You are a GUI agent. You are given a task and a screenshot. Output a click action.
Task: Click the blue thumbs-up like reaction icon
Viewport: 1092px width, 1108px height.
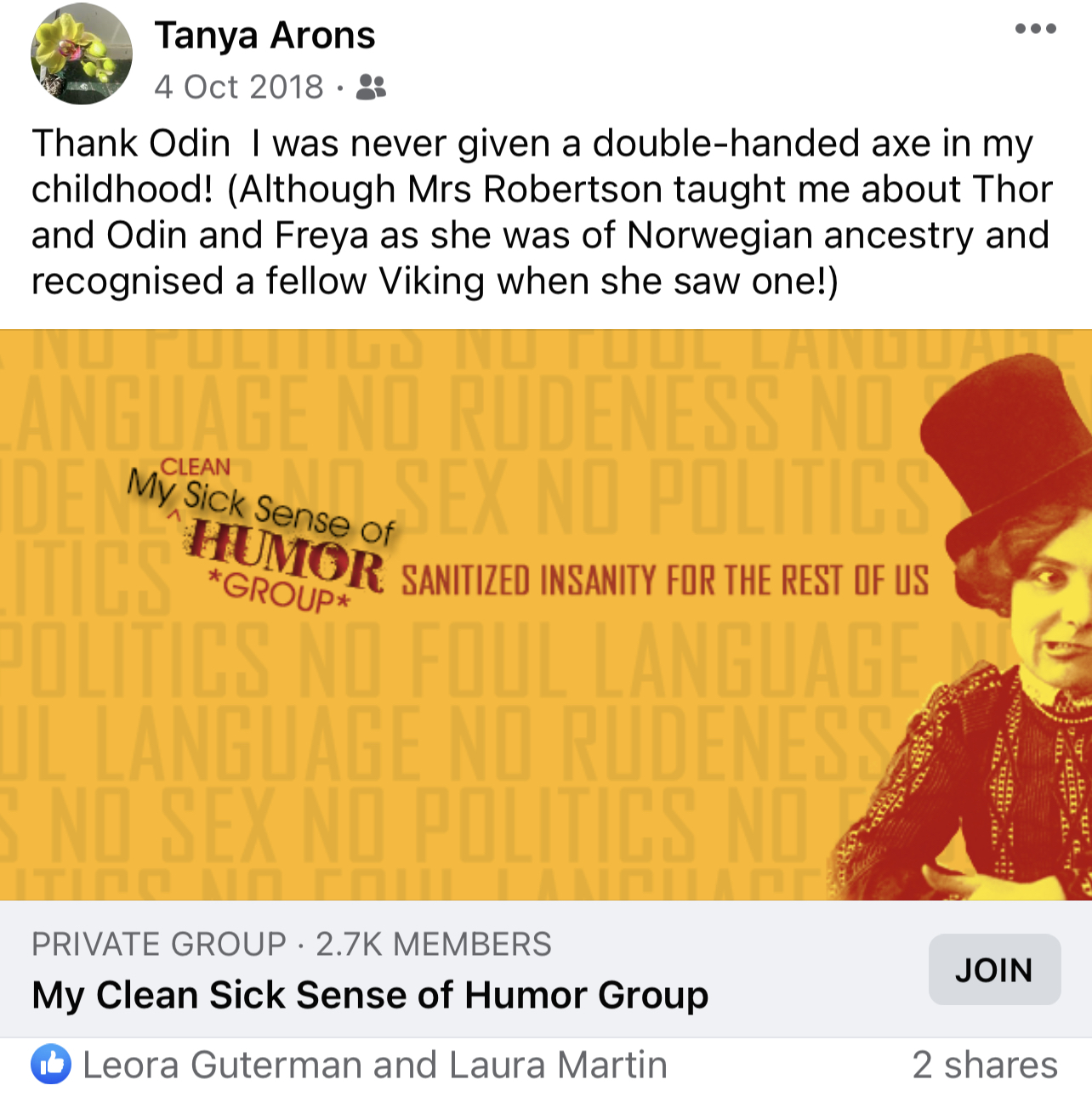pos(51,1065)
